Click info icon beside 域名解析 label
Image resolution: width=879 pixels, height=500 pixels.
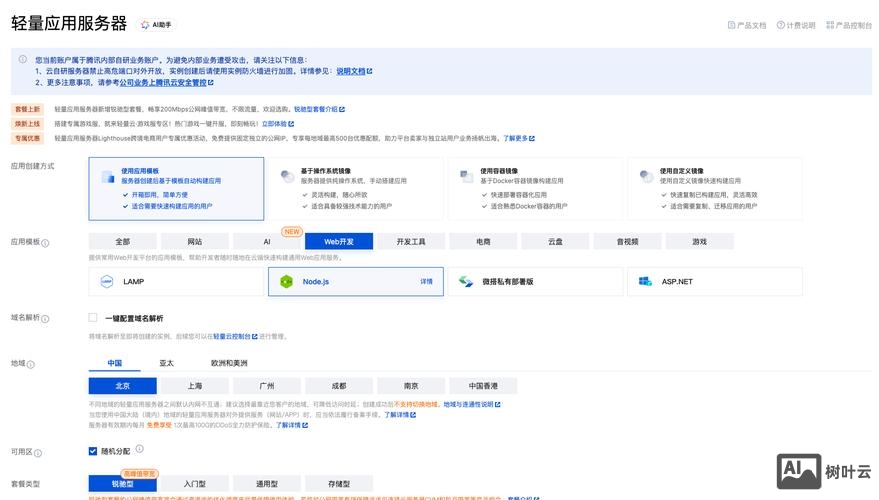tap(45, 318)
